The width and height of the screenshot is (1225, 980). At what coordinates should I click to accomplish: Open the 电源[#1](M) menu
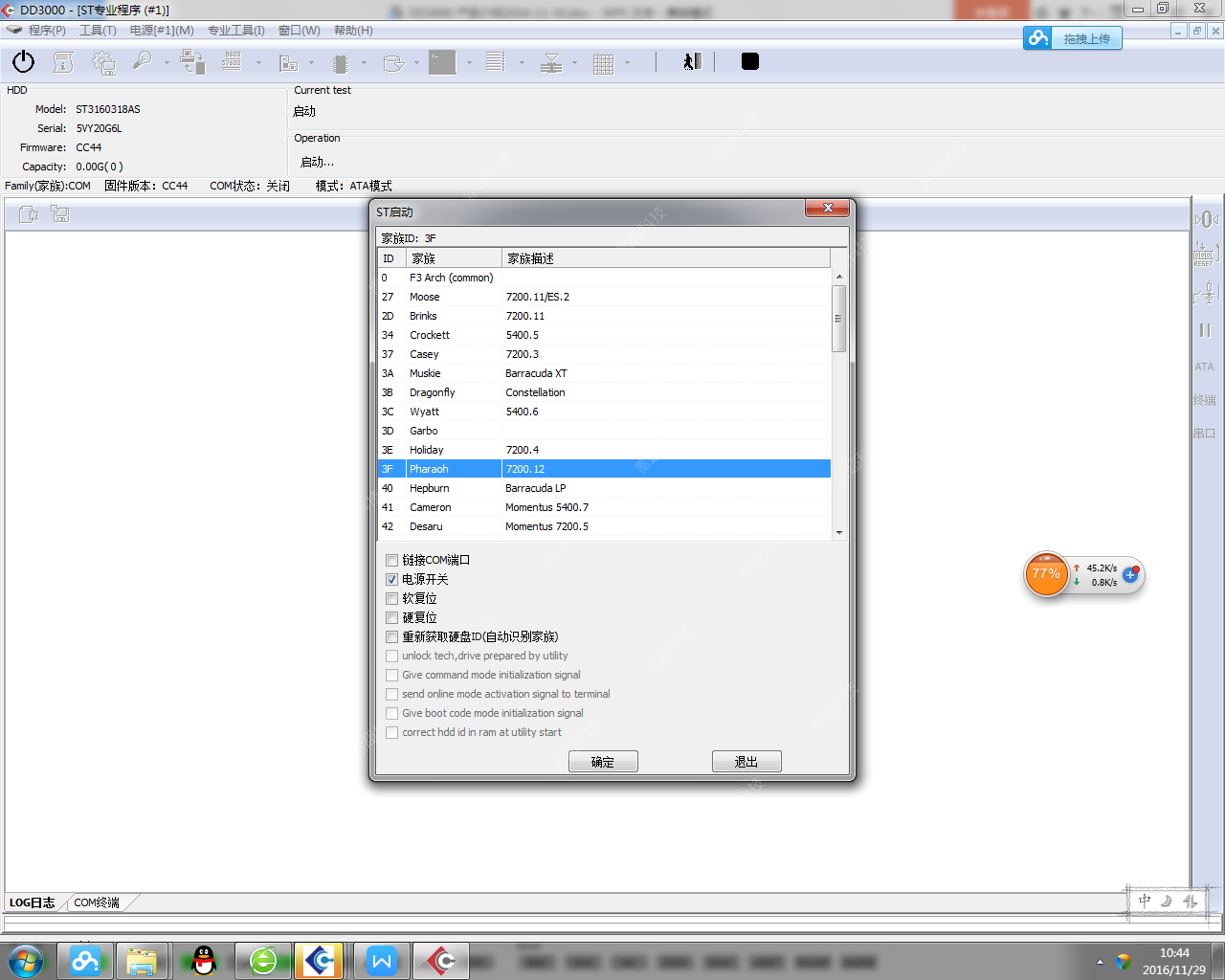162,31
